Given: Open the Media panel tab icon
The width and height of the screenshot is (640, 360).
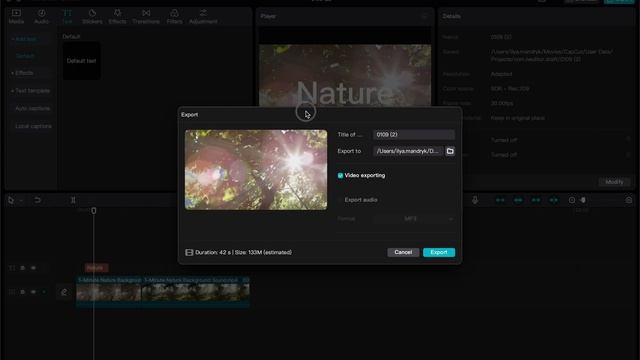Looking at the screenshot, I should 16,13.
